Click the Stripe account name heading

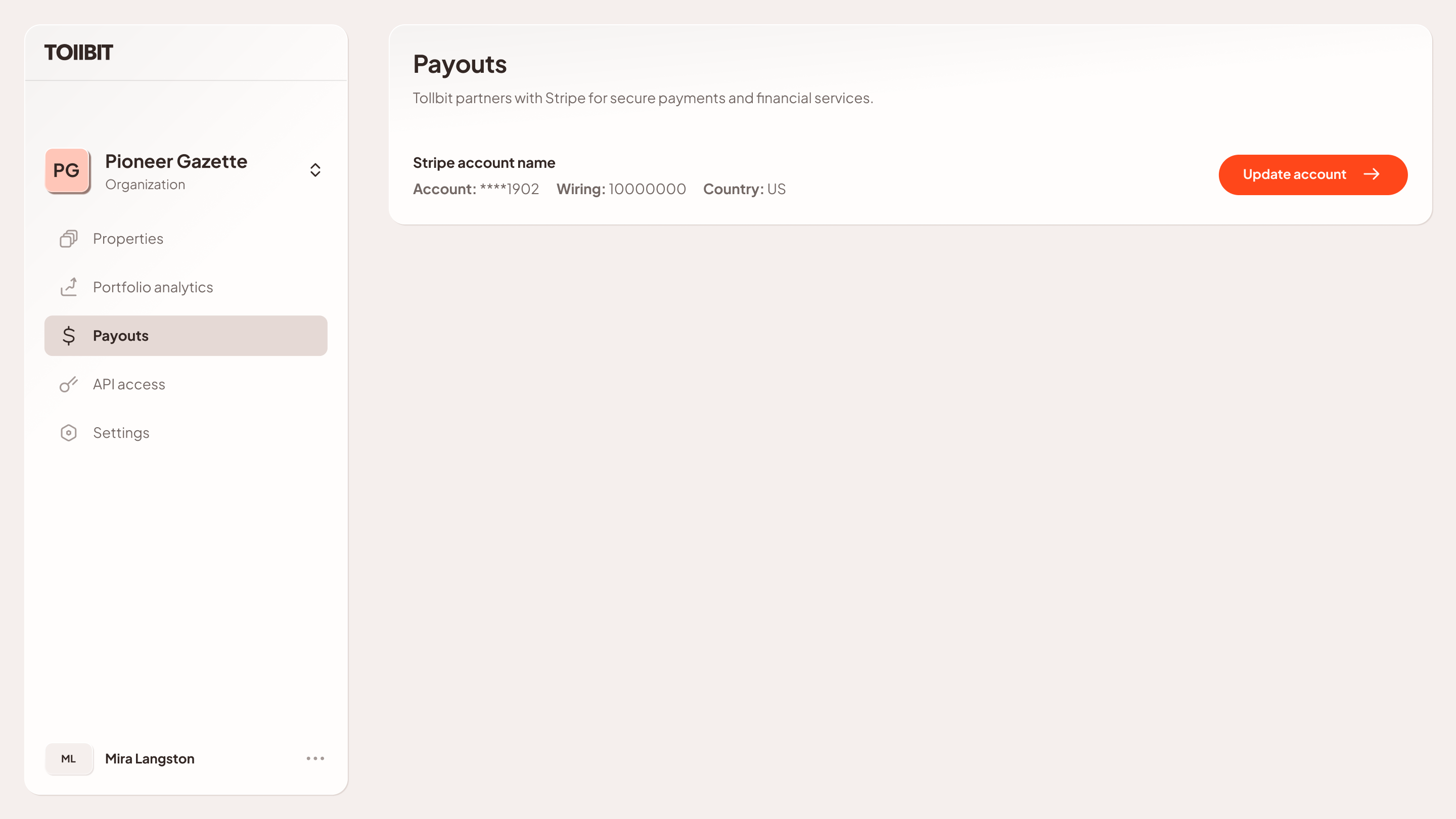coord(484,162)
